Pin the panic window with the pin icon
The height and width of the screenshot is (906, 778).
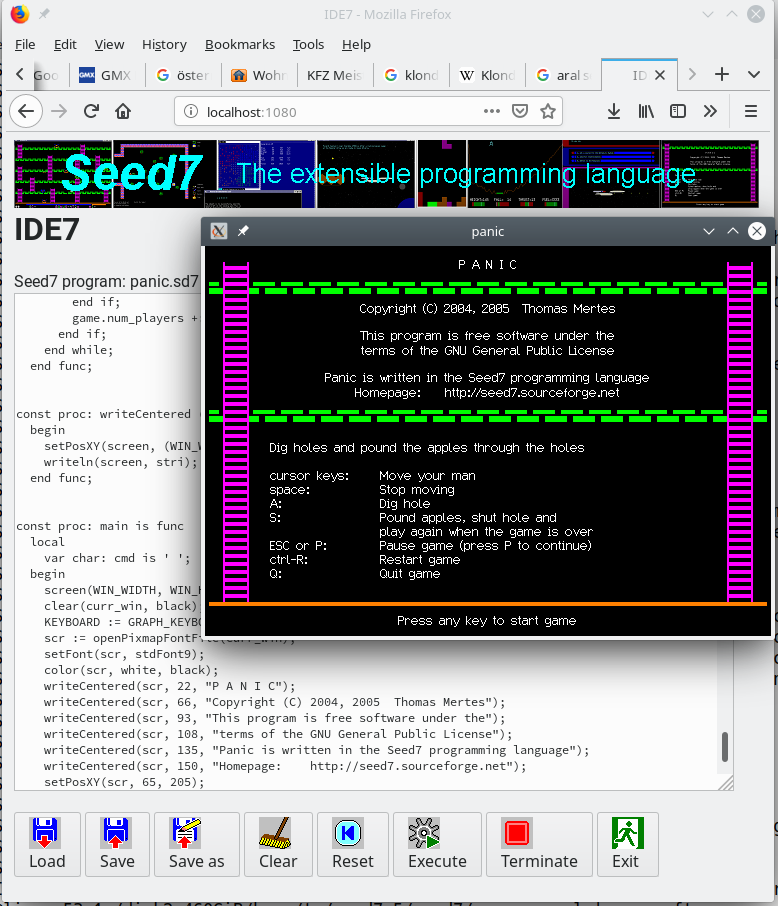coord(243,231)
